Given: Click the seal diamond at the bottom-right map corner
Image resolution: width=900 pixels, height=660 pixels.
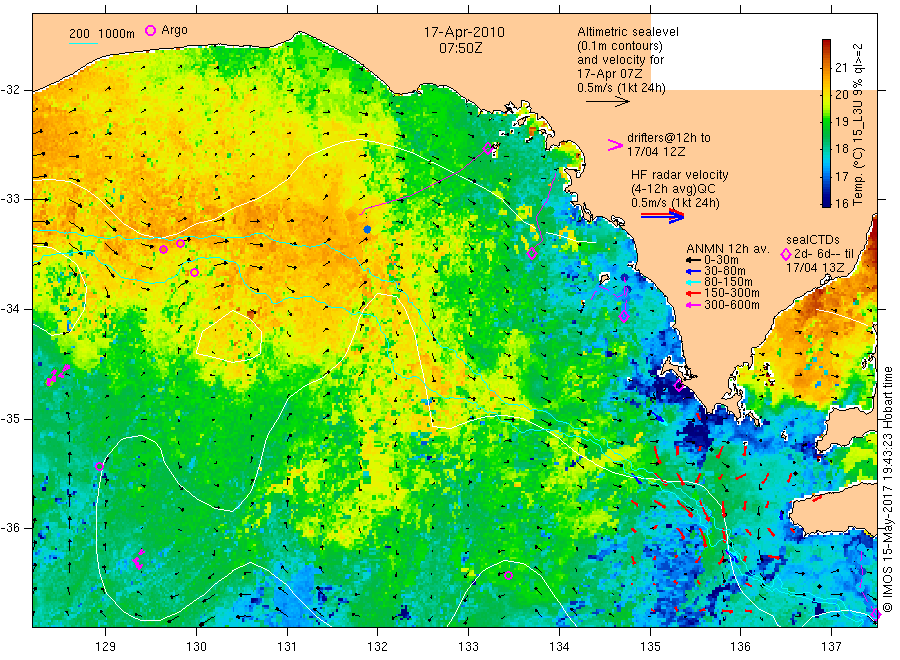Looking at the screenshot, I should [875, 614].
